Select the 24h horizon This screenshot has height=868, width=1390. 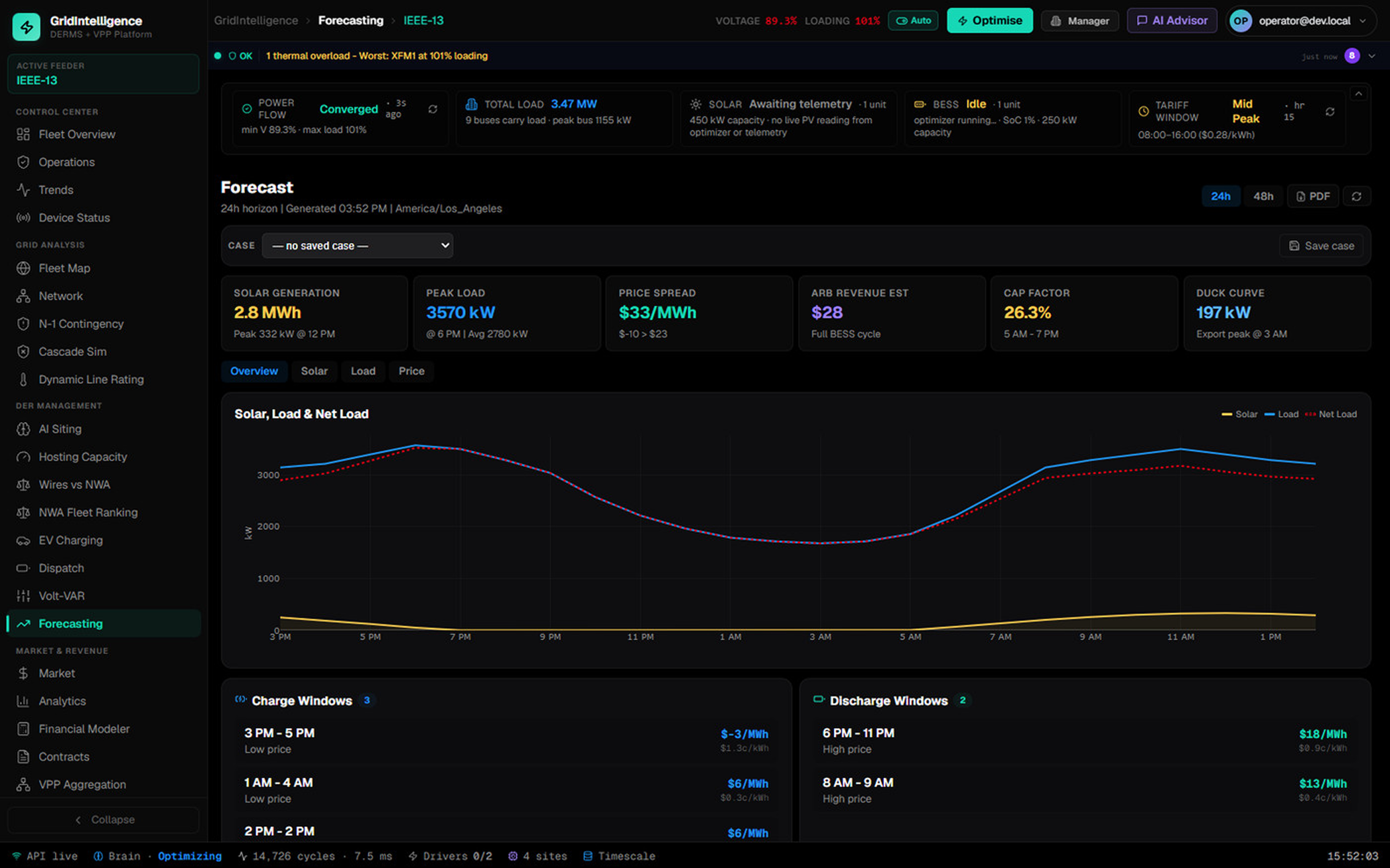[x=1220, y=196]
